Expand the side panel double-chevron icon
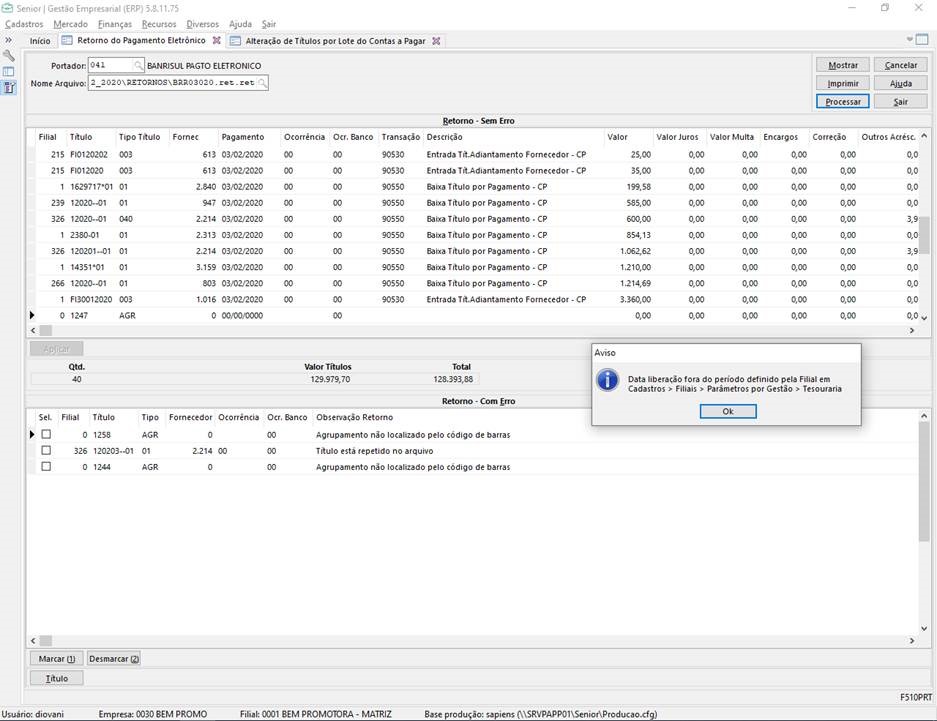Screen dimensions: 937x721 [8, 40]
